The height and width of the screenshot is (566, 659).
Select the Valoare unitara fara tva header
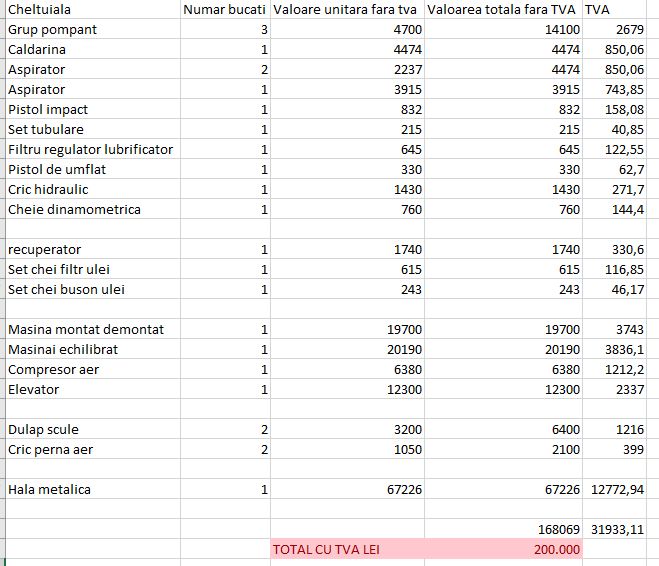[x=347, y=9]
